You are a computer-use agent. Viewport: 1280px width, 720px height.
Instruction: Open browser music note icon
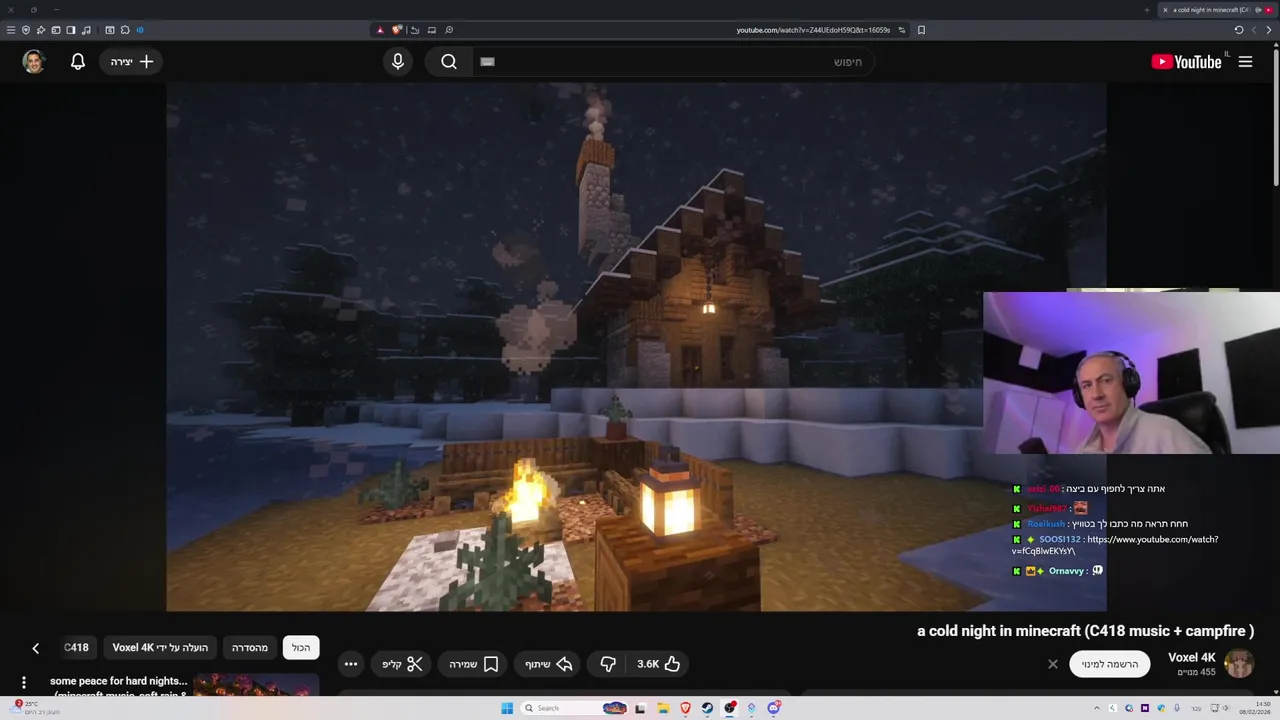click(86, 30)
